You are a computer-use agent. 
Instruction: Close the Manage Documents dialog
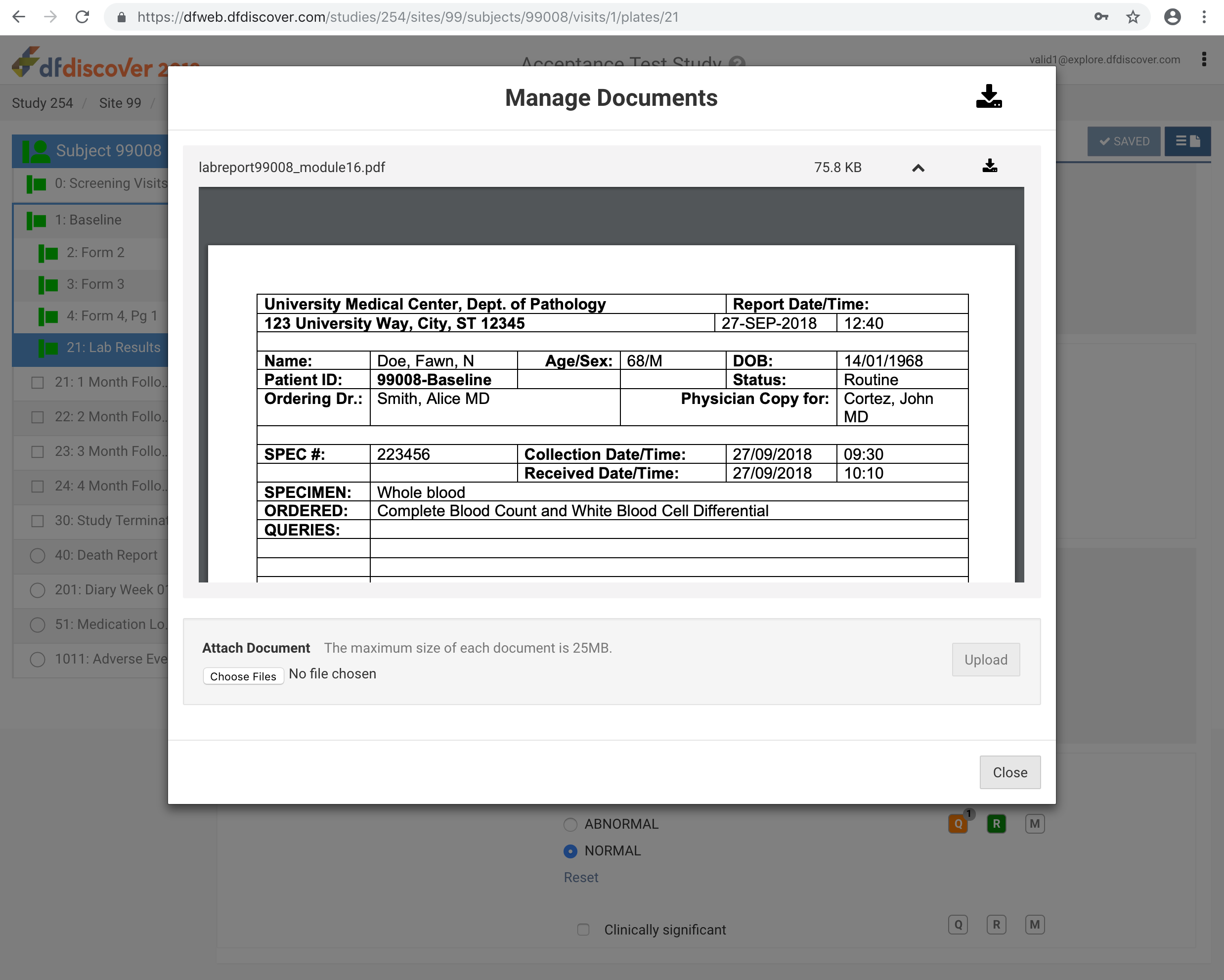coord(1009,772)
